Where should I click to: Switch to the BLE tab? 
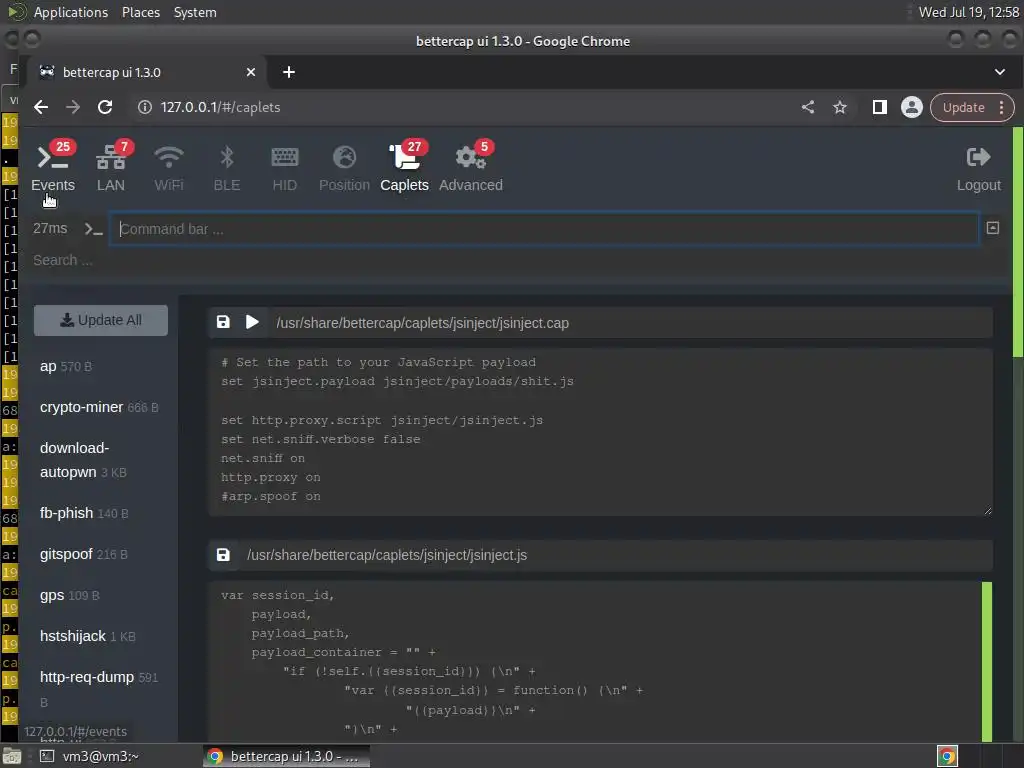(227, 167)
